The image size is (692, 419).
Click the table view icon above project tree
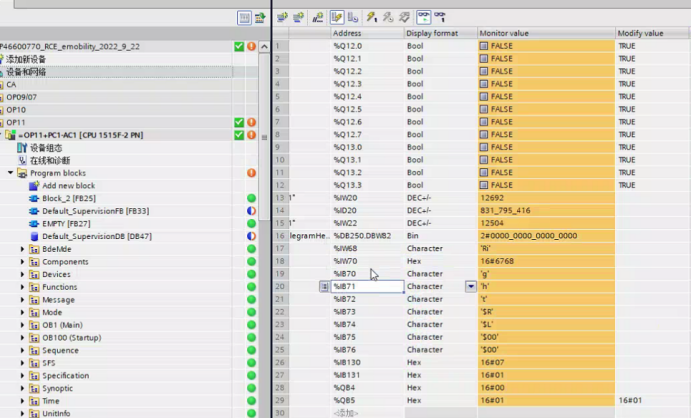pos(244,18)
